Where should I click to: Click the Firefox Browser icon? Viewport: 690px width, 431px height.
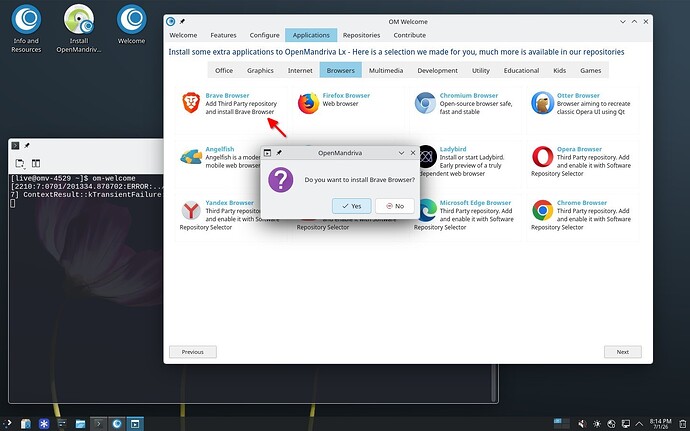tap(308, 103)
